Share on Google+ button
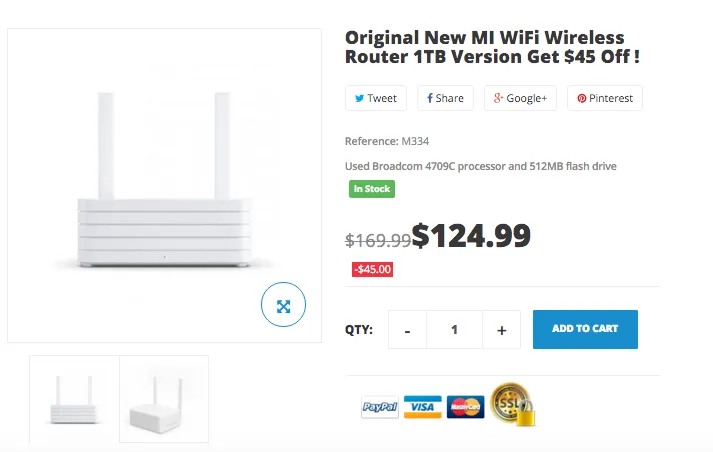This screenshot has width=713, height=452. 520,98
